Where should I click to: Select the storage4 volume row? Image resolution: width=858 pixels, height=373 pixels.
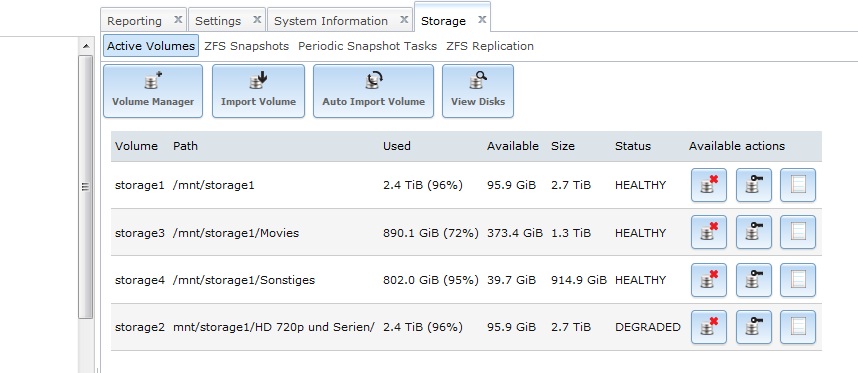[466, 280]
